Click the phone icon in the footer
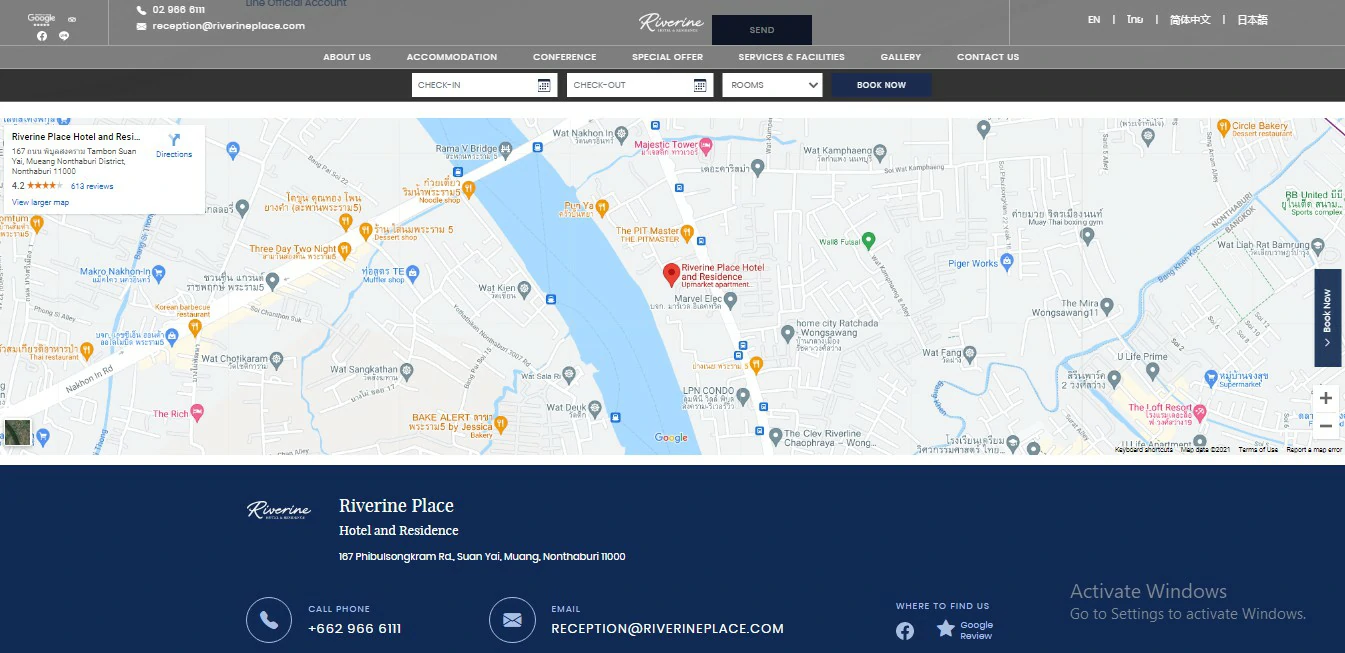This screenshot has width=1345, height=653. 269,620
